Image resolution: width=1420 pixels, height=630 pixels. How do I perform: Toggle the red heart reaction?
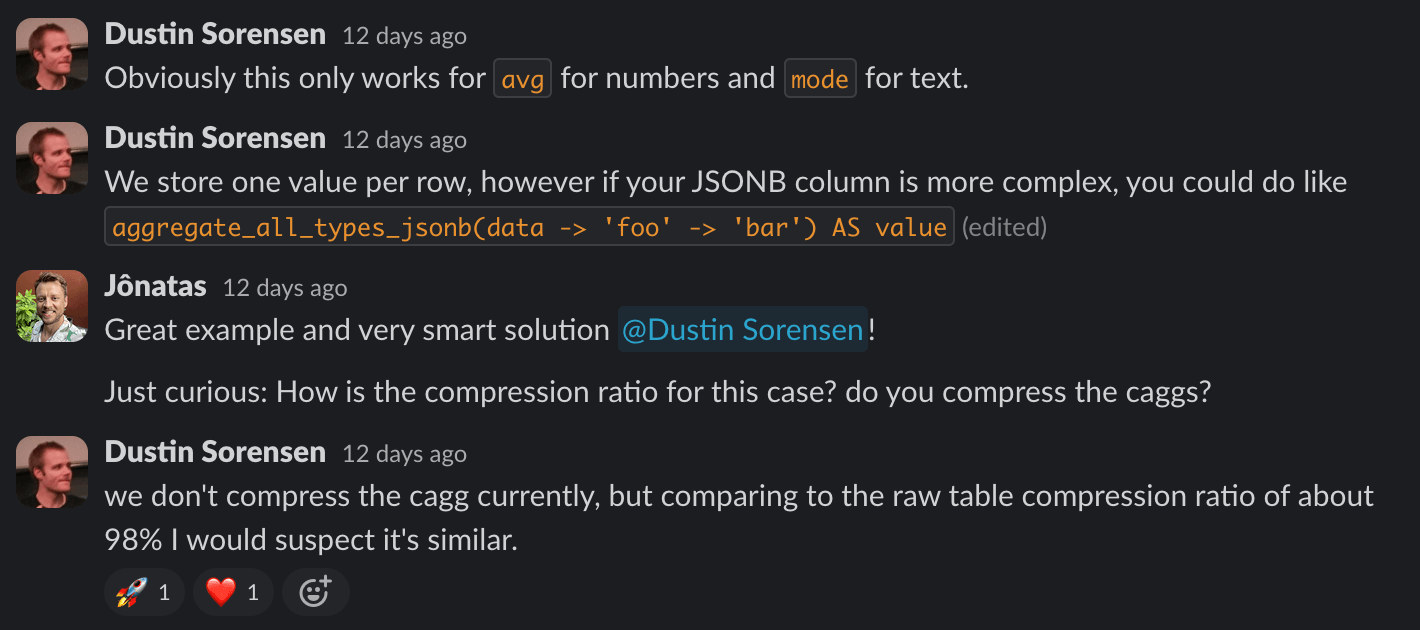[233, 592]
